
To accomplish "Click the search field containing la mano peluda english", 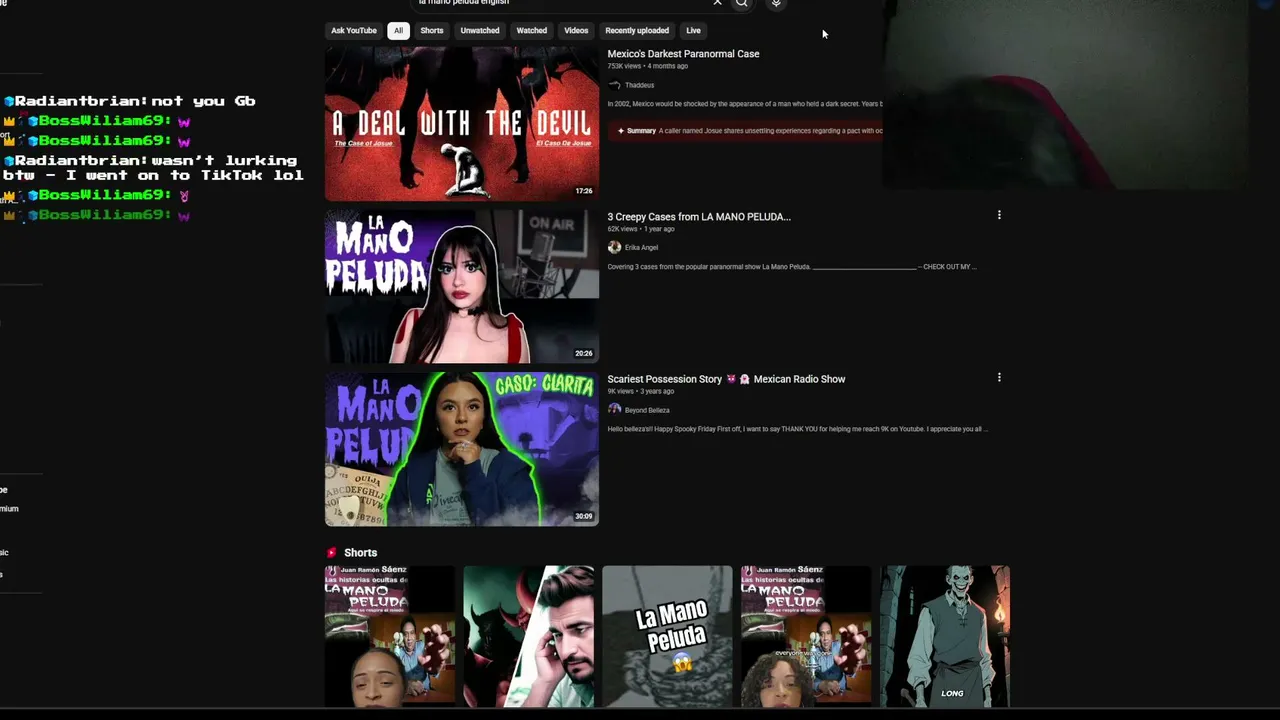I will click(560, 3).
